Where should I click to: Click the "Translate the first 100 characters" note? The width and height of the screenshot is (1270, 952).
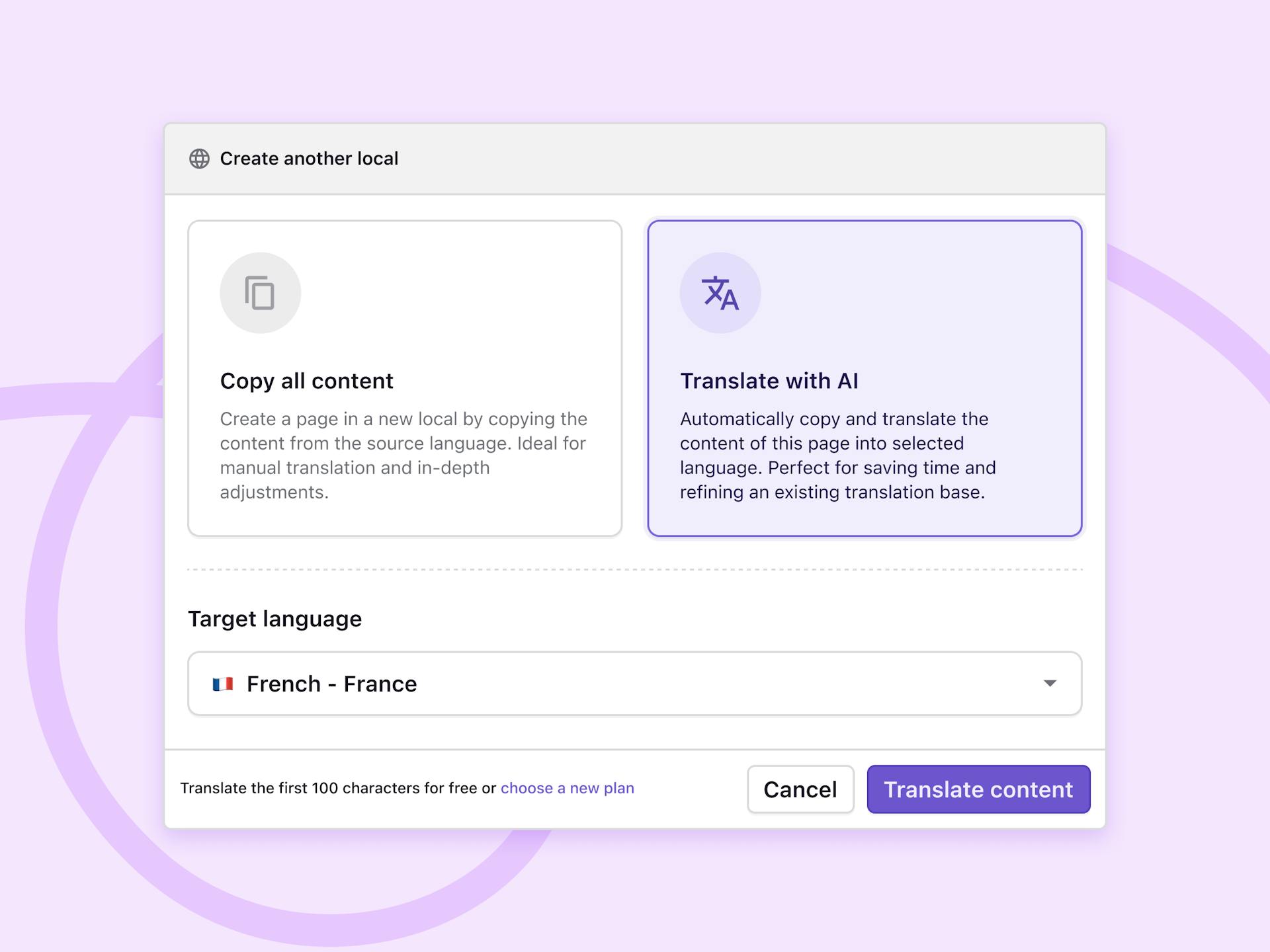pyautogui.click(x=337, y=788)
